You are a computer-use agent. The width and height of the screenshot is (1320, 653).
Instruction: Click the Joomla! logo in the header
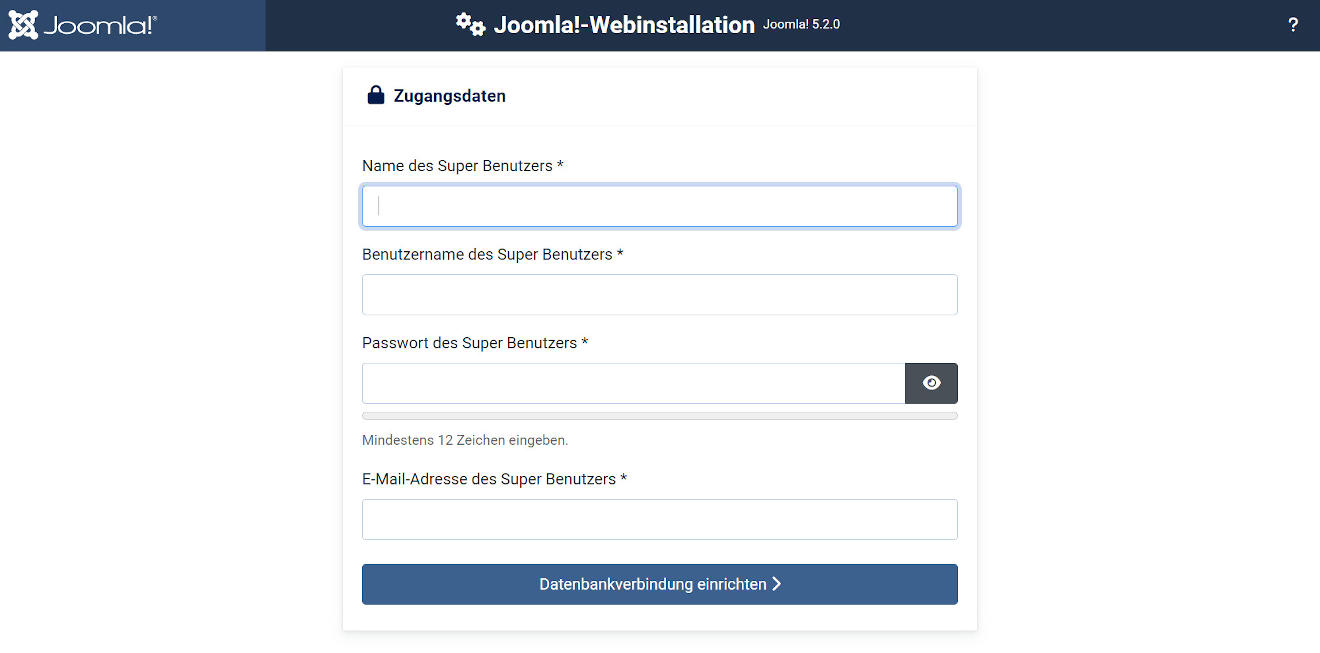click(22, 24)
